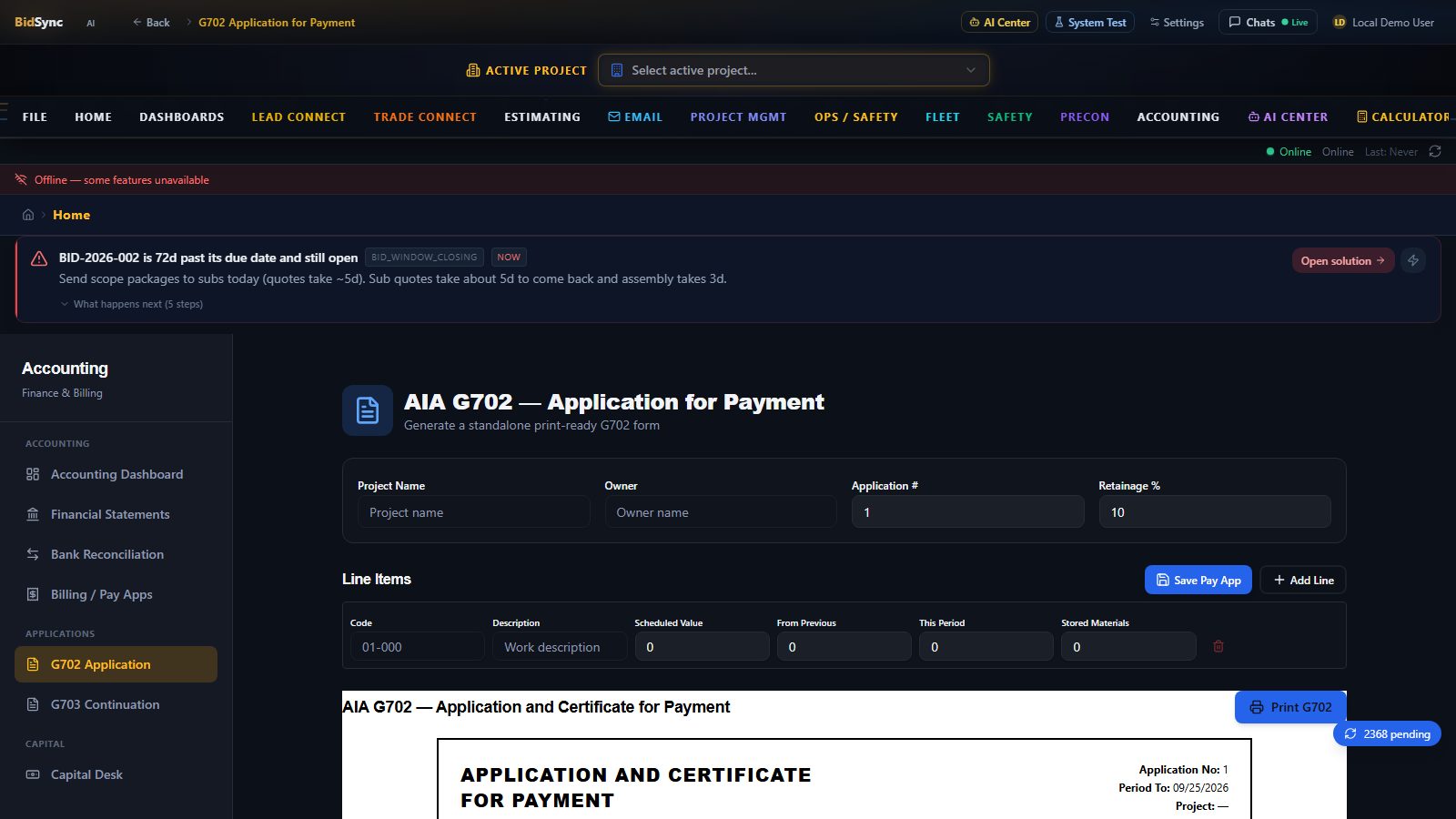Open the Select active project dropdown
The width and height of the screenshot is (1456, 819).
(794, 70)
